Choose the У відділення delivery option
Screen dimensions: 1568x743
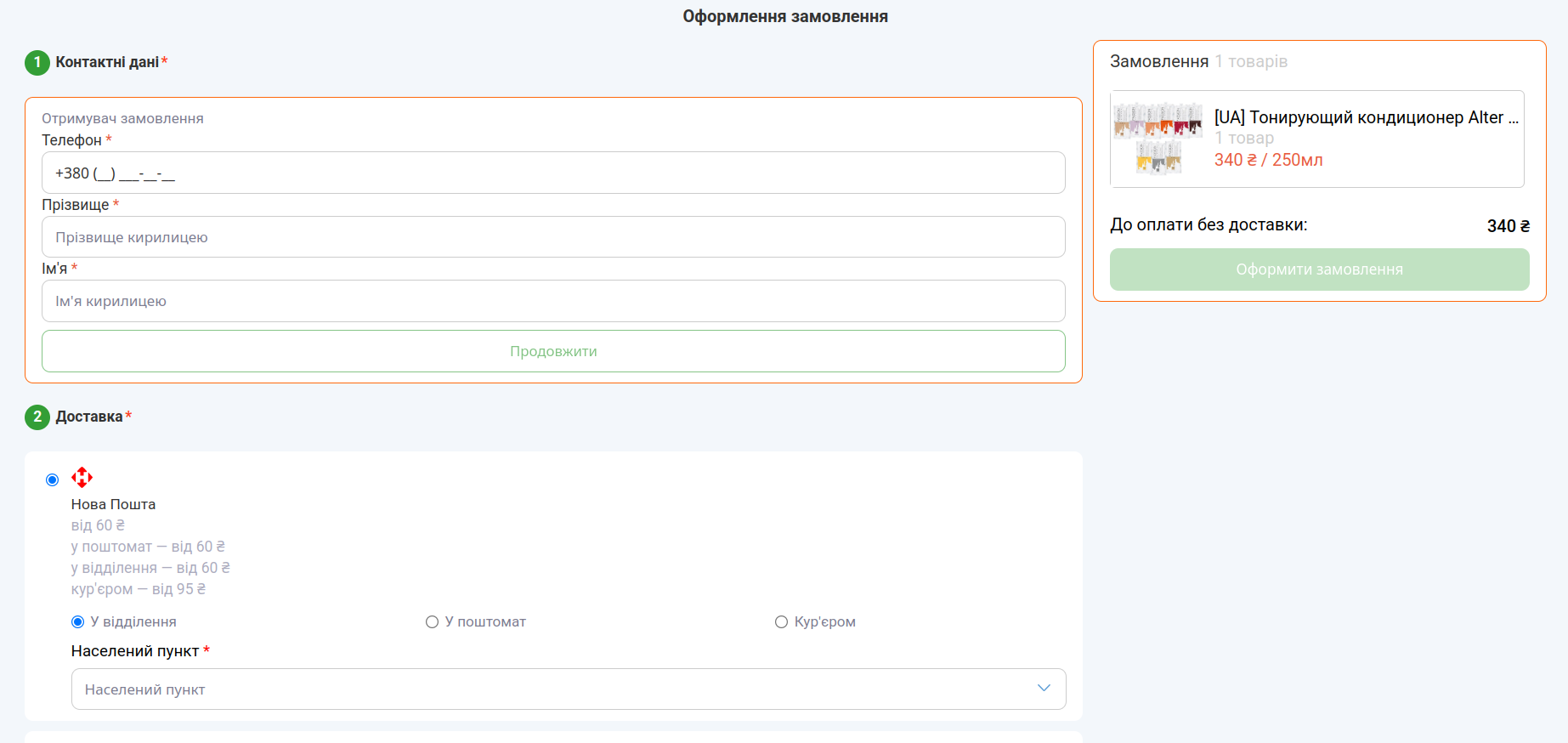tap(78, 622)
